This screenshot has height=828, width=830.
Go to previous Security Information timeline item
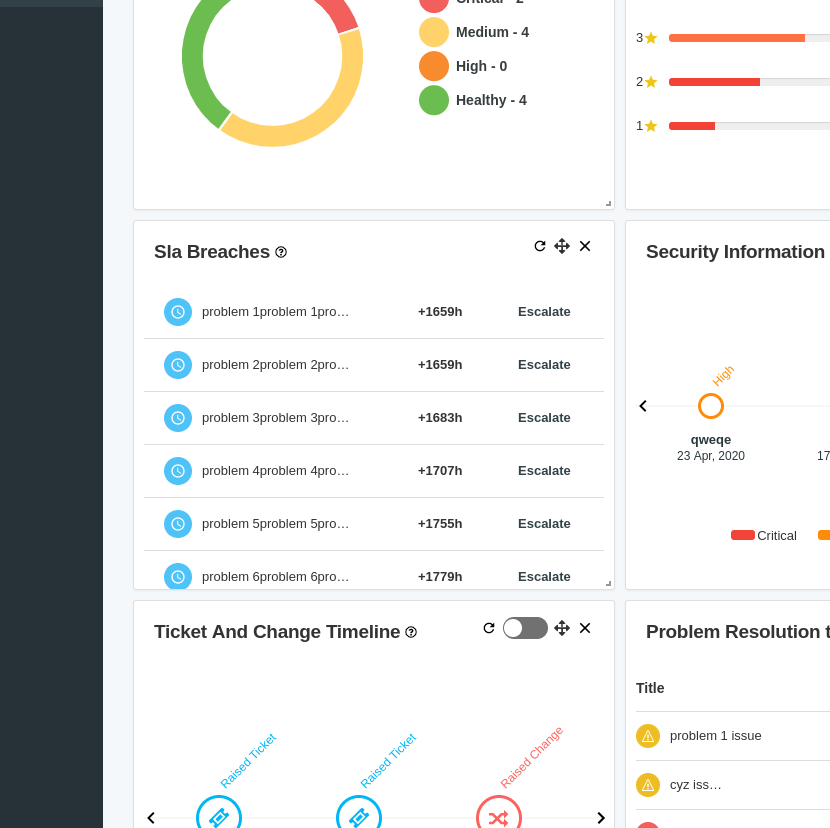tap(643, 406)
